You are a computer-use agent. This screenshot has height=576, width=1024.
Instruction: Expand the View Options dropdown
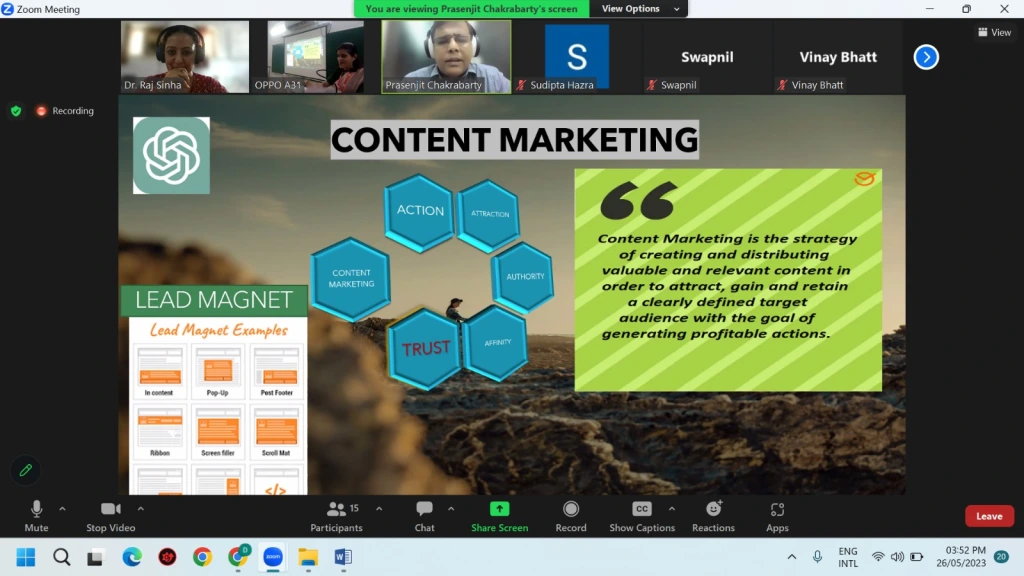(638, 9)
